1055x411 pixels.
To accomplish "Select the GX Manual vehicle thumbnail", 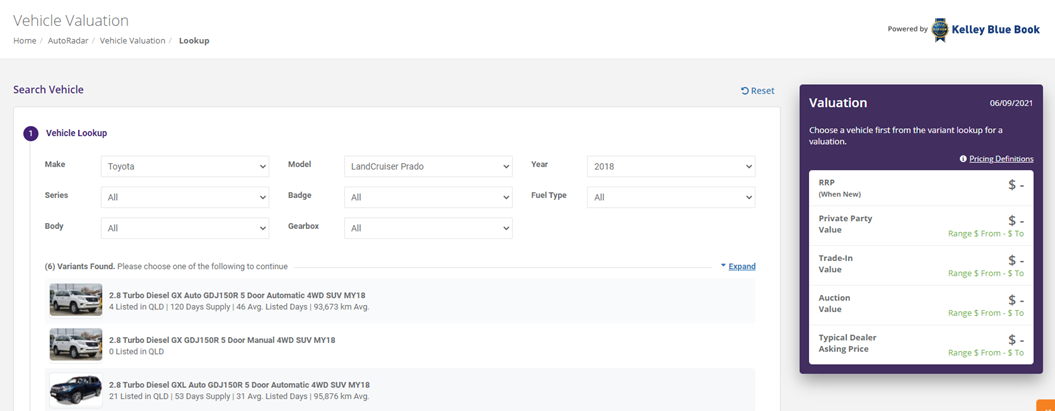I will (x=76, y=344).
